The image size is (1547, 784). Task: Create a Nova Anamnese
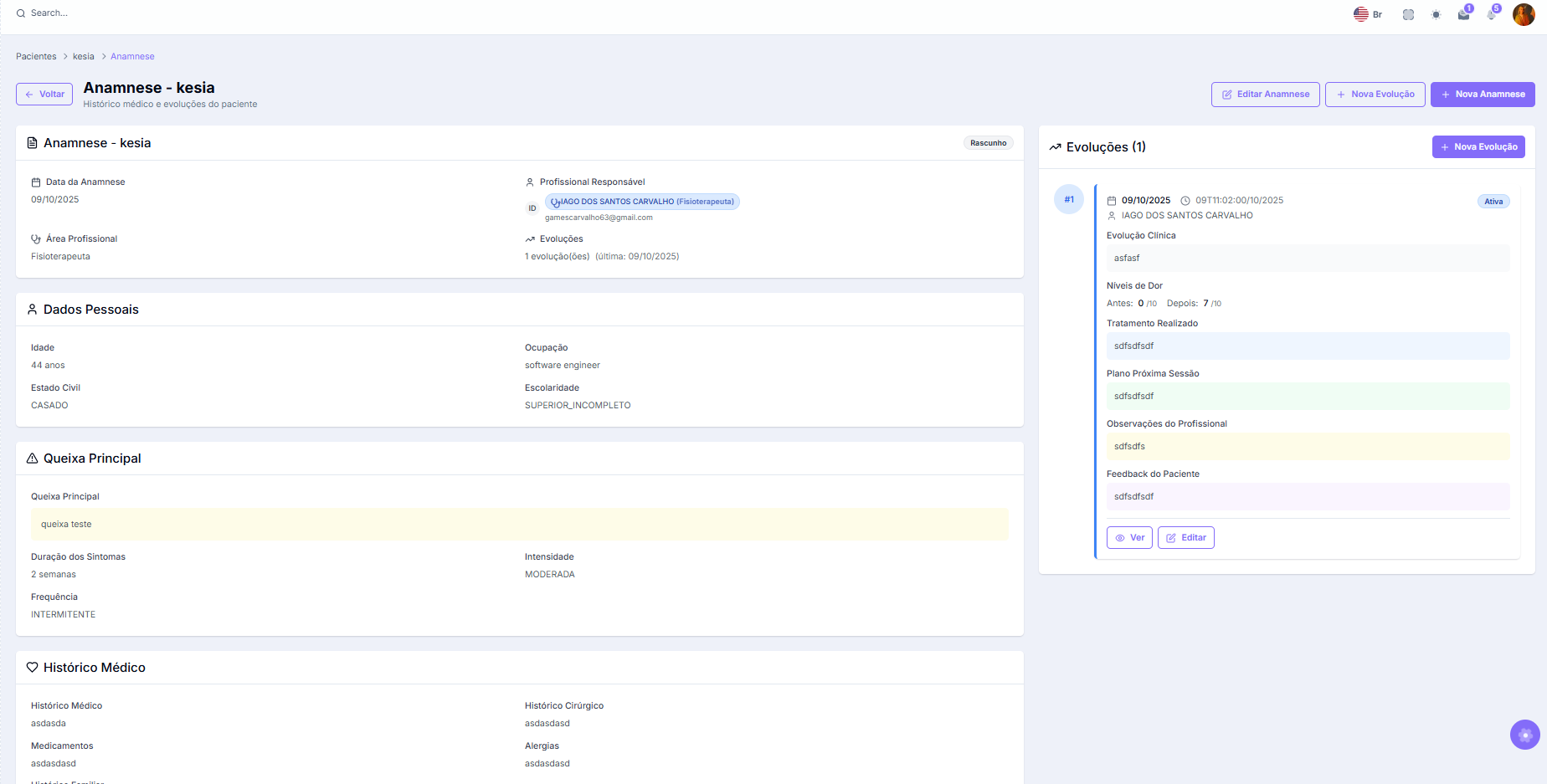click(x=1482, y=95)
